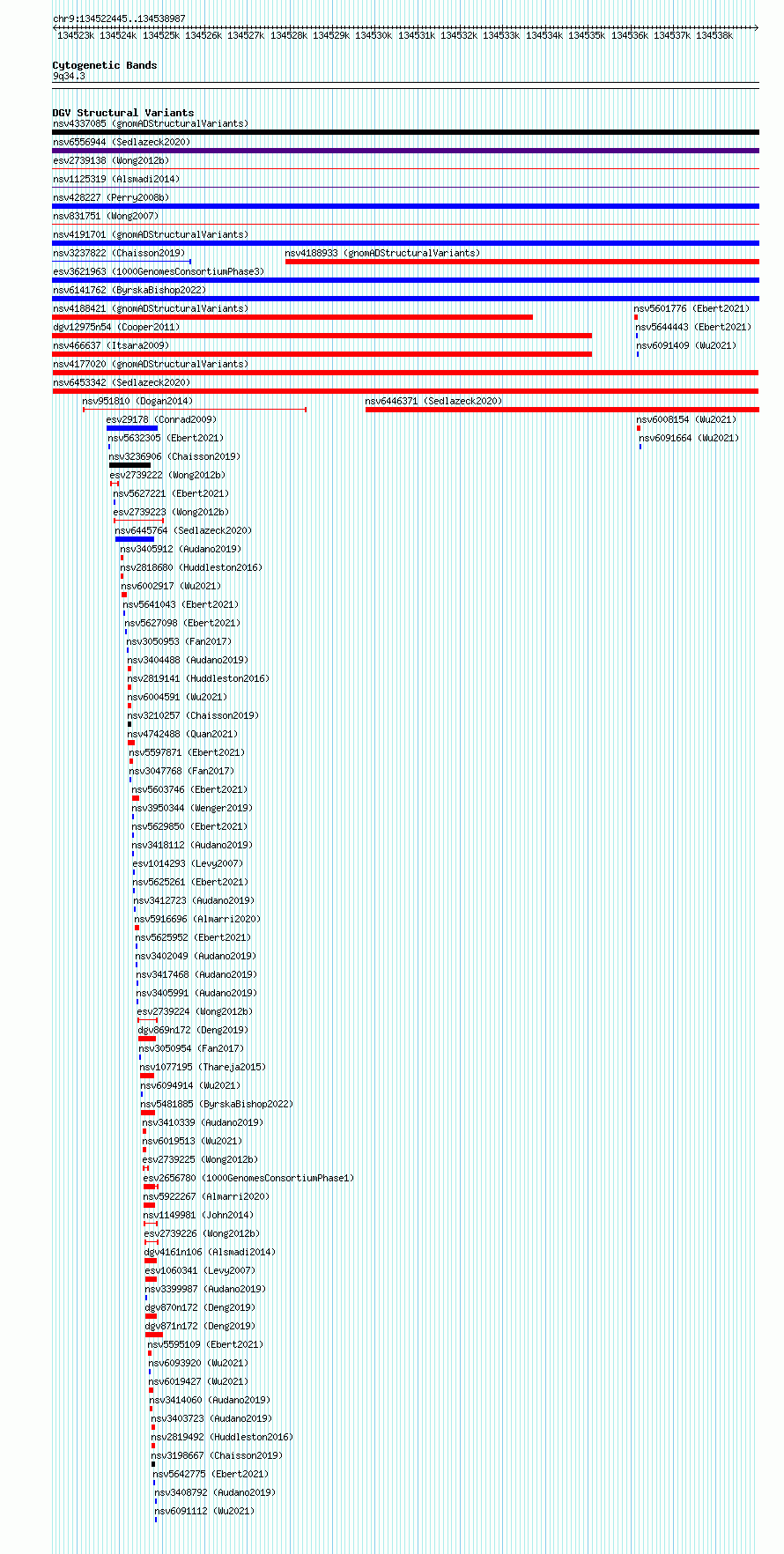Click nsv6445764 (Sedlazeck2020) label
Image resolution: width=784 pixels, height=1554 pixels.
coord(184,531)
